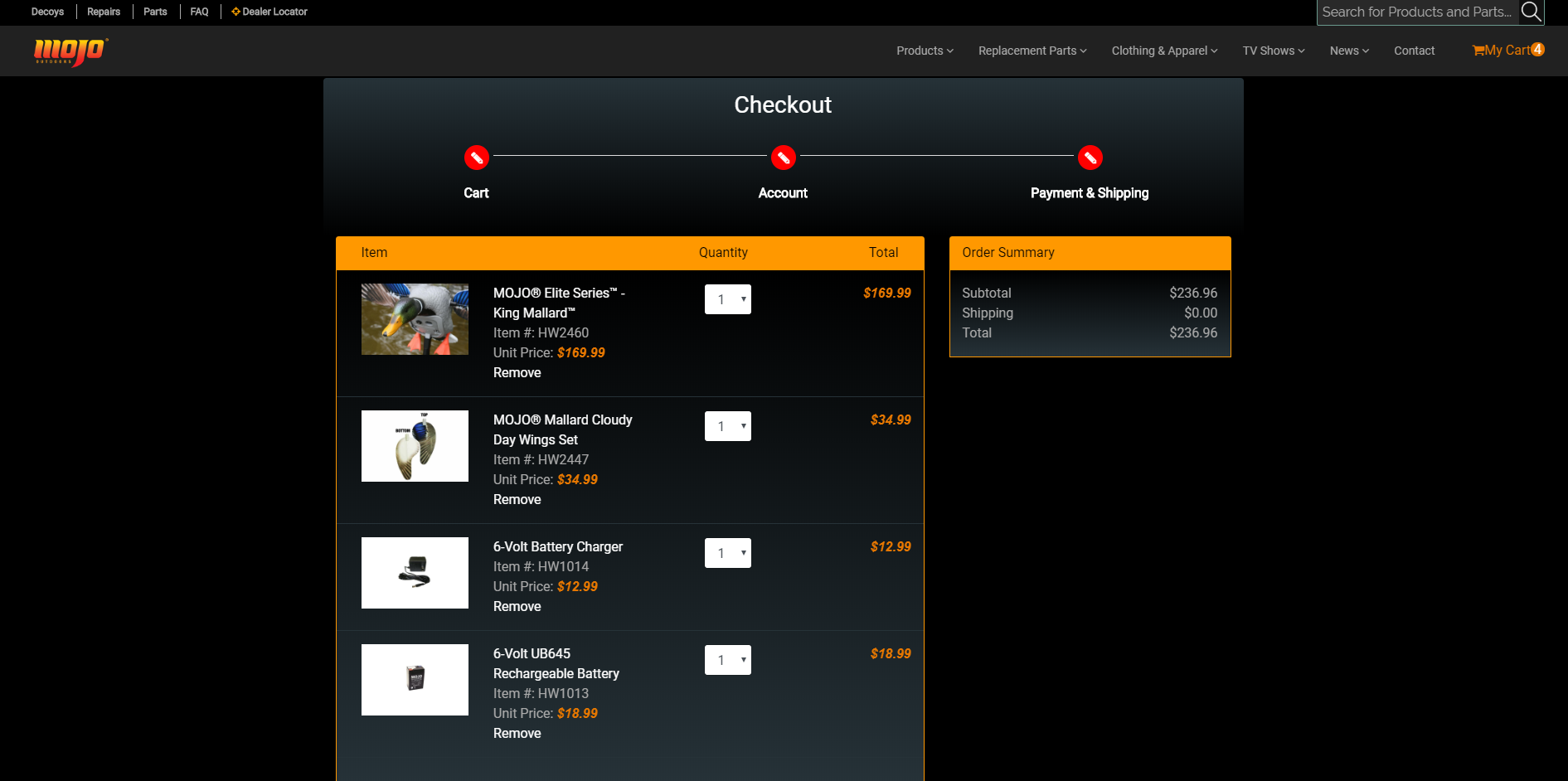Remove the King Mallard from cart
Viewport: 1568px width, 781px height.
(517, 373)
